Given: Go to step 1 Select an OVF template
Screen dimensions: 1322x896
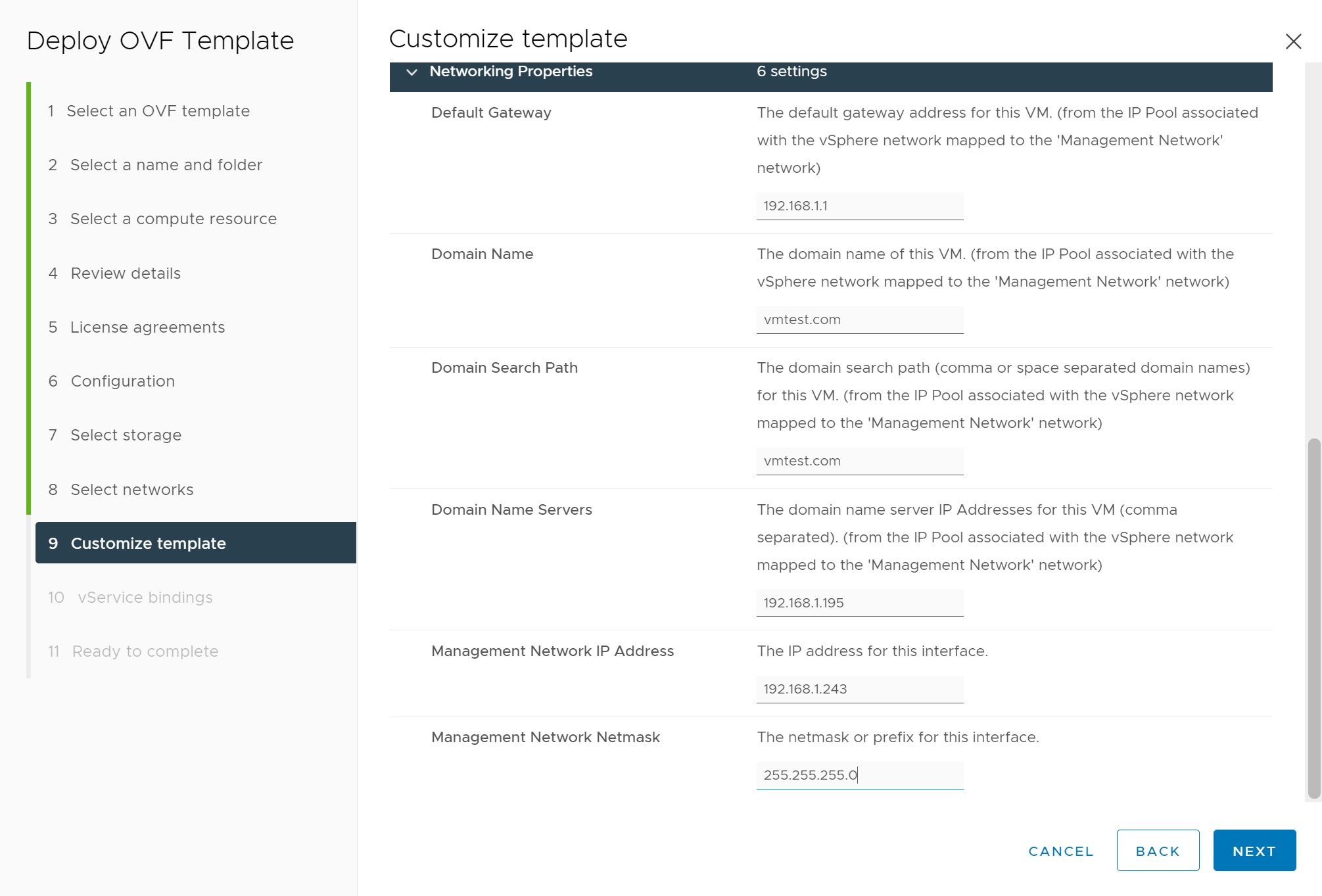Looking at the screenshot, I should pyautogui.click(x=158, y=111).
